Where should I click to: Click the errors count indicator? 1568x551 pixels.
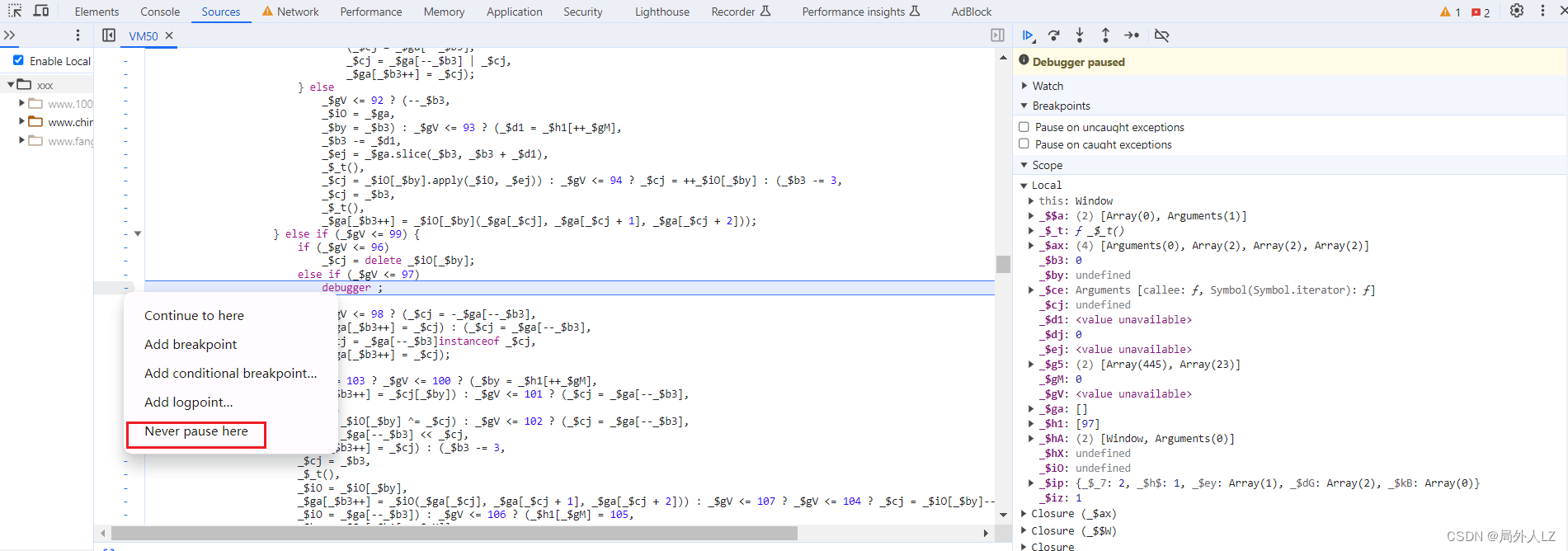coord(1481,12)
